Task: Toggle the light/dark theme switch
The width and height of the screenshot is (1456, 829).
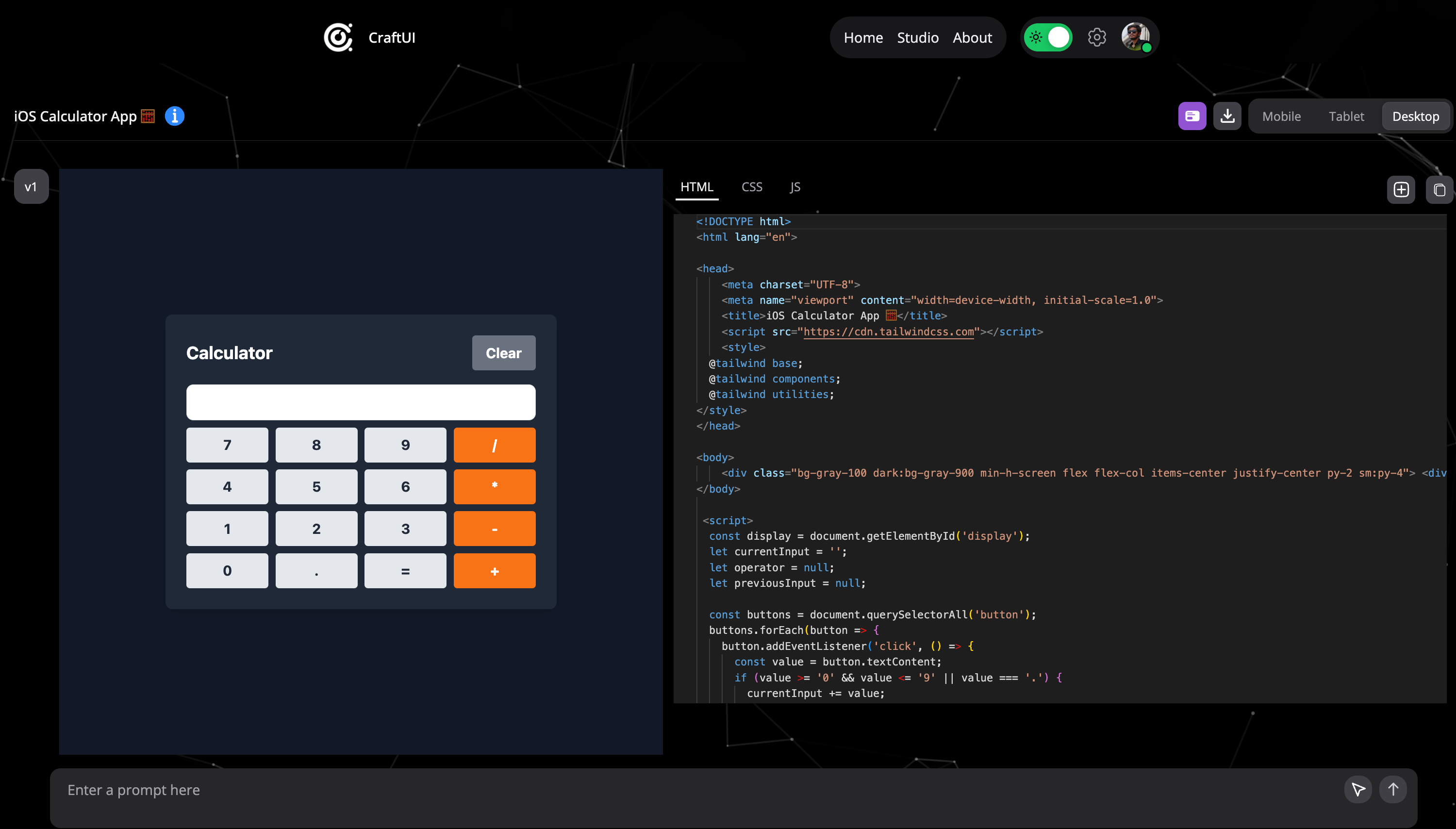Action: click(x=1048, y=37)
